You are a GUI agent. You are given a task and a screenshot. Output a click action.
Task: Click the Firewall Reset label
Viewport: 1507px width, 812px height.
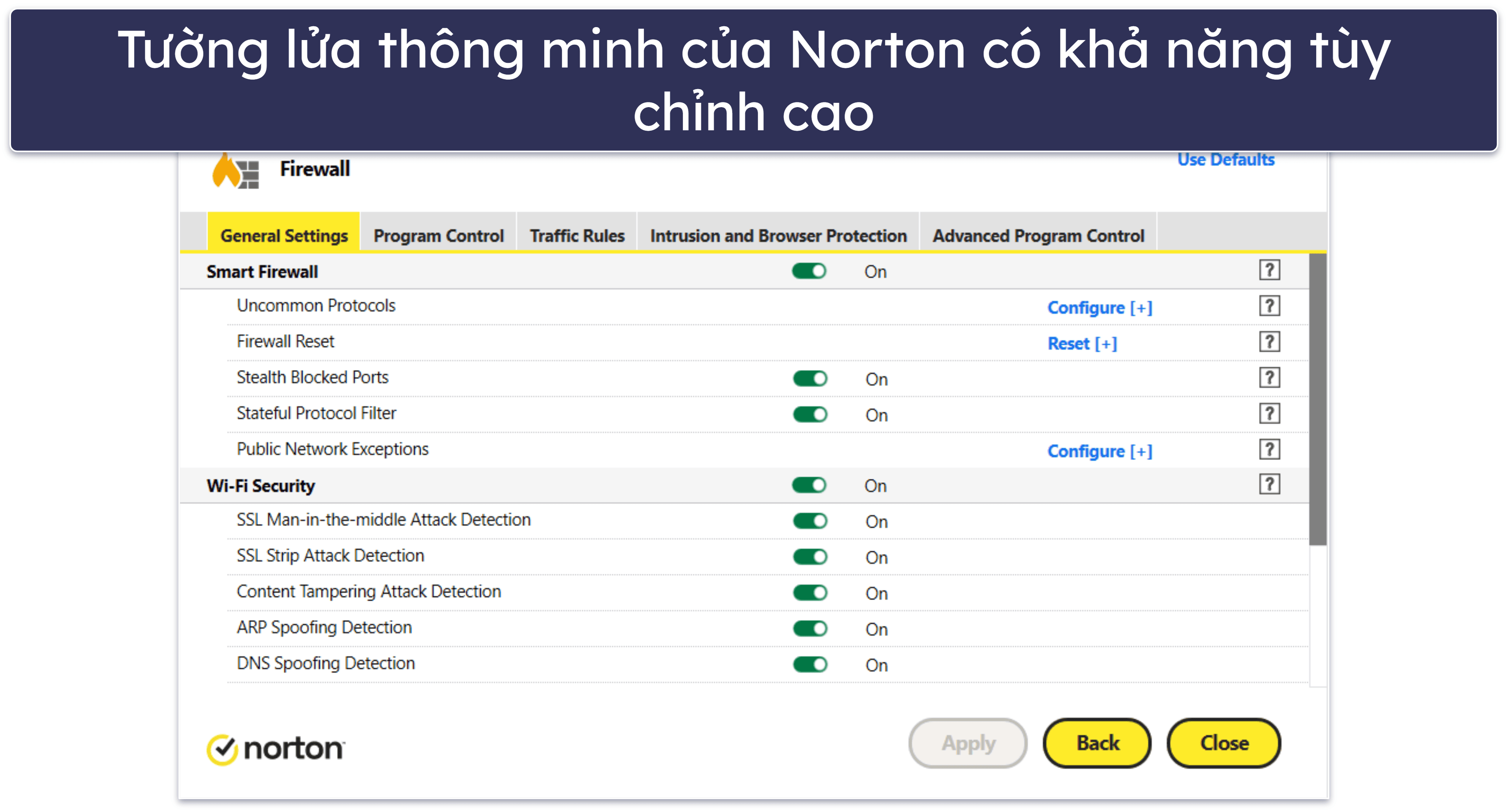click(x=285, y=341)
